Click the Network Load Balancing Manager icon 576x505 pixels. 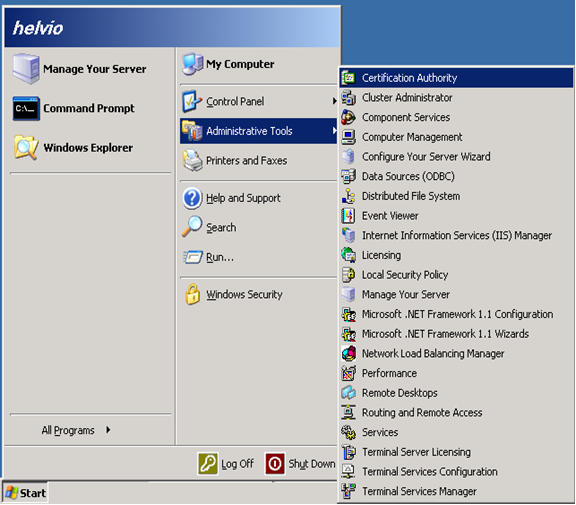point(348,354)
